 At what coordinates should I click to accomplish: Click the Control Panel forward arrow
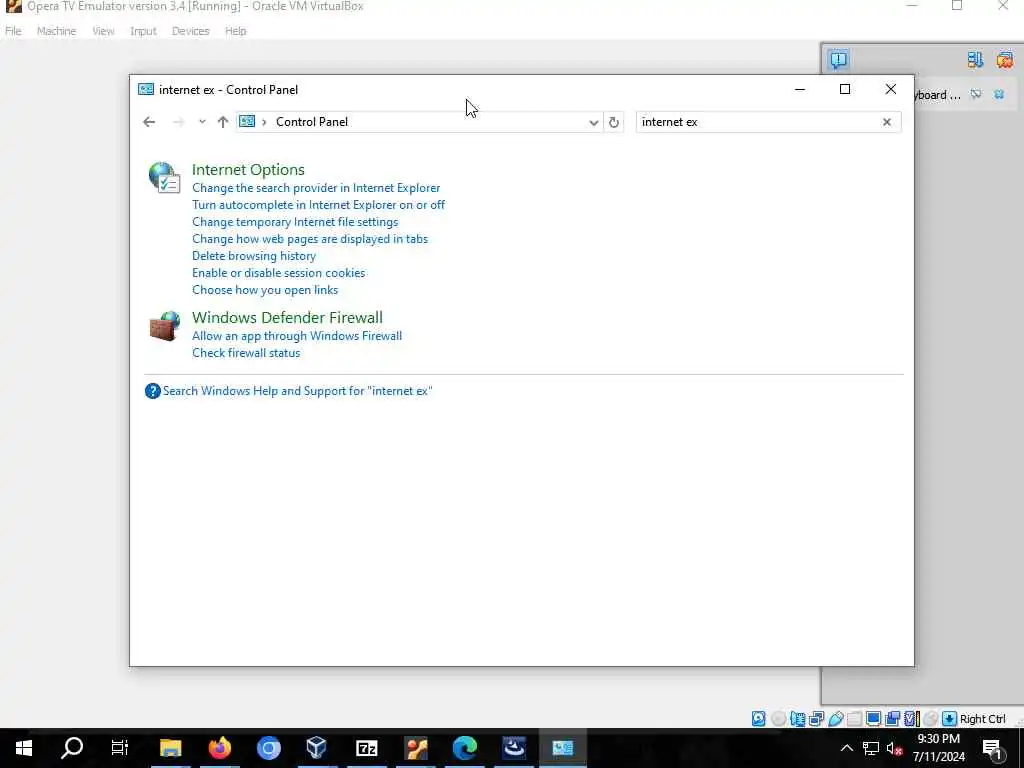(178, 122)
